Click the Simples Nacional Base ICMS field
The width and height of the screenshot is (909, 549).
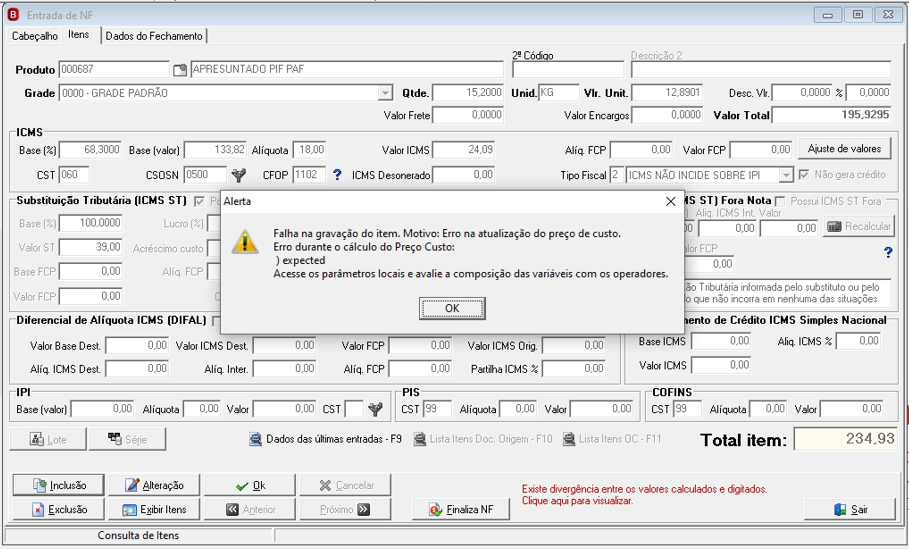coord(721,341)
